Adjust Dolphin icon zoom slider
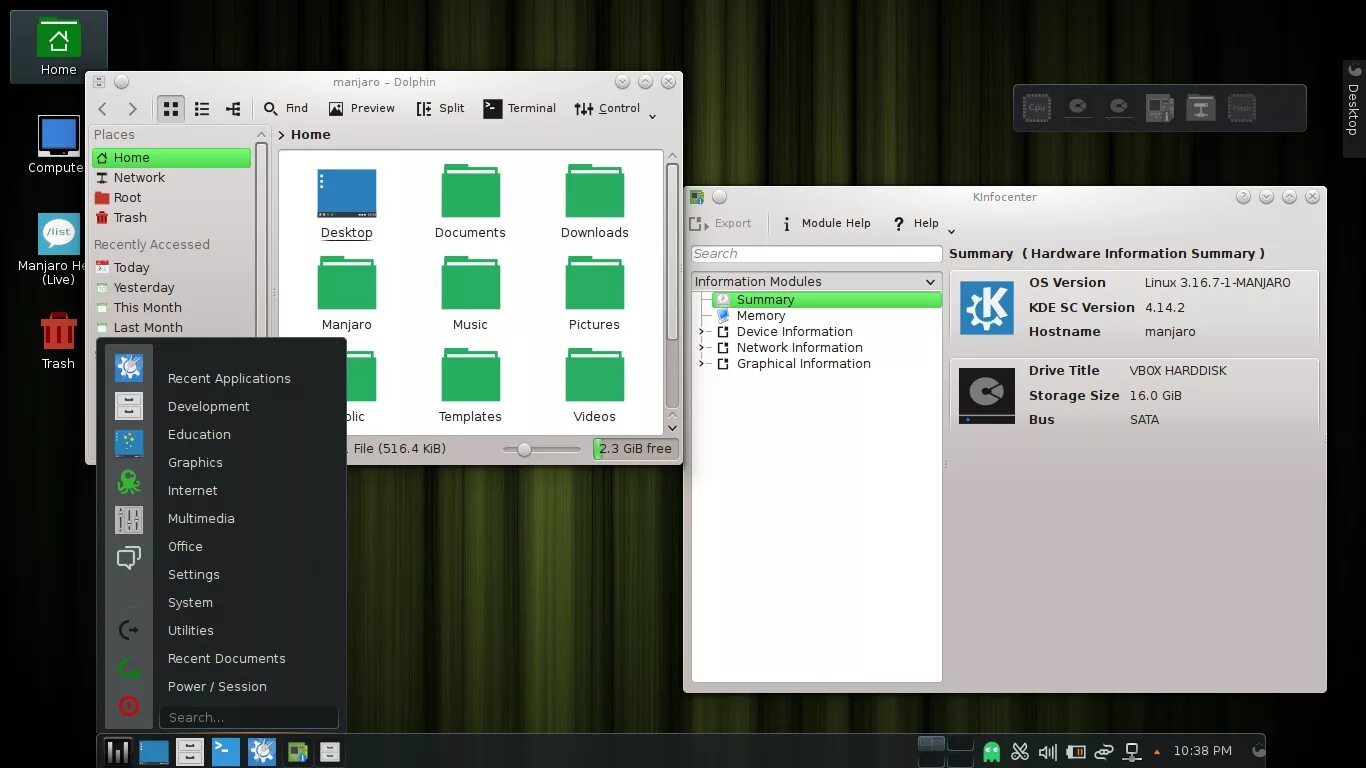 click(542, 449)
